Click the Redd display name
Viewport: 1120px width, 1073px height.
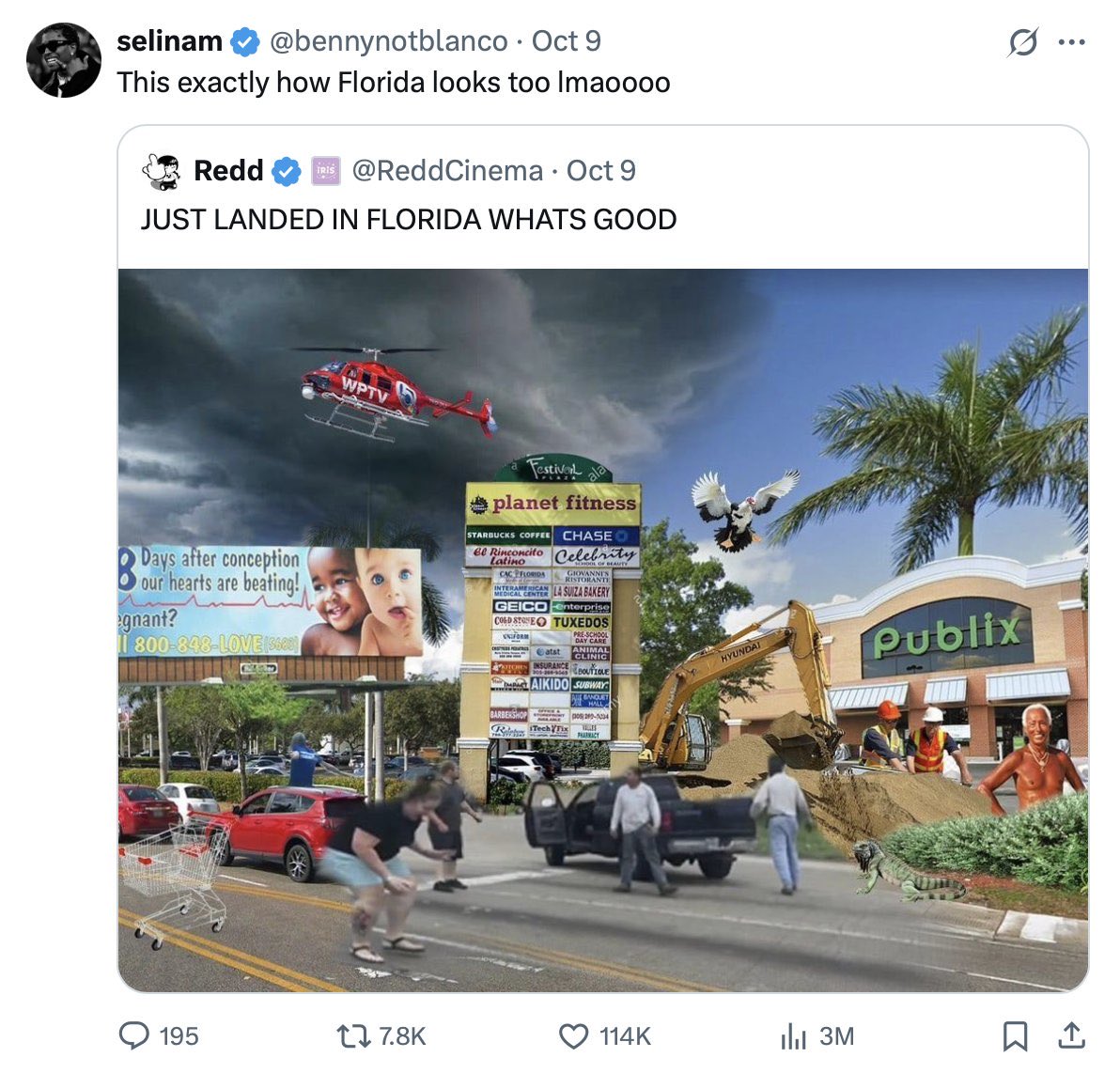pos(228,171)
